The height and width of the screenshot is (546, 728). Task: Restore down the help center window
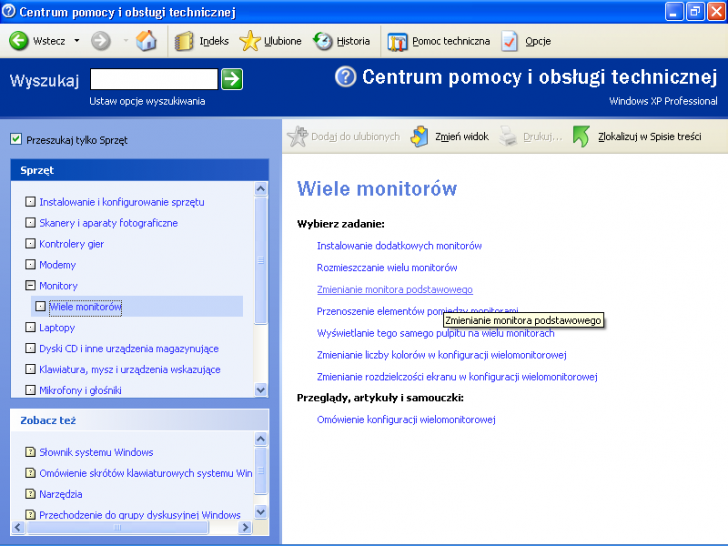(695, 12)
